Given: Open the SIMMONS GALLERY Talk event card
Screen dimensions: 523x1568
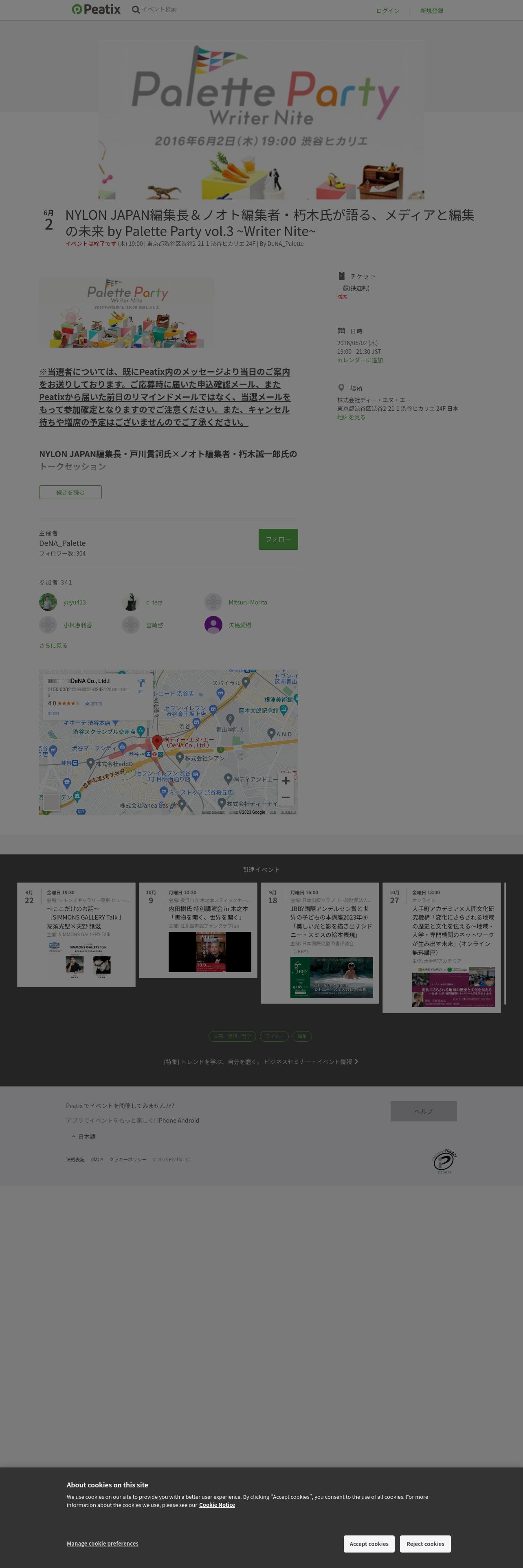Looking at the screenshot, I should pos(76,934).
